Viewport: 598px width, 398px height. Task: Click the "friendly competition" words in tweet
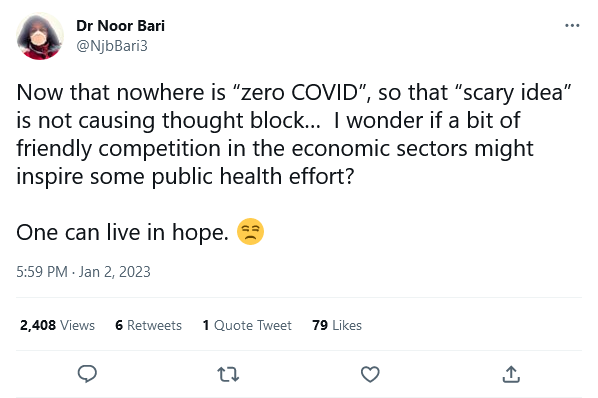(119, 149)
